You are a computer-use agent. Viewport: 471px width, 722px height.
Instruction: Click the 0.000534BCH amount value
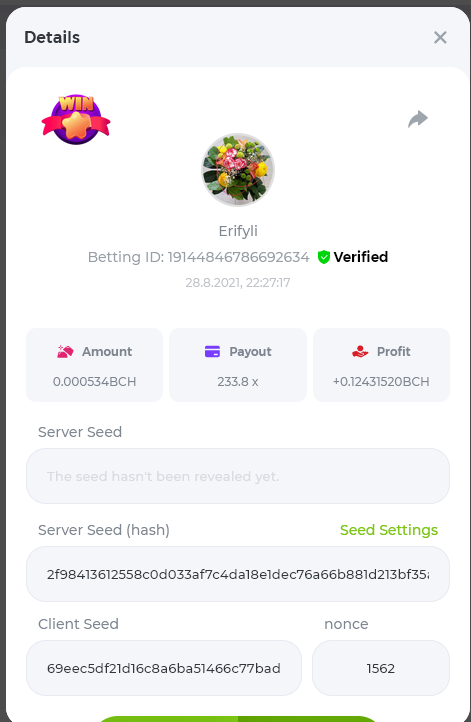pos(94,382)
